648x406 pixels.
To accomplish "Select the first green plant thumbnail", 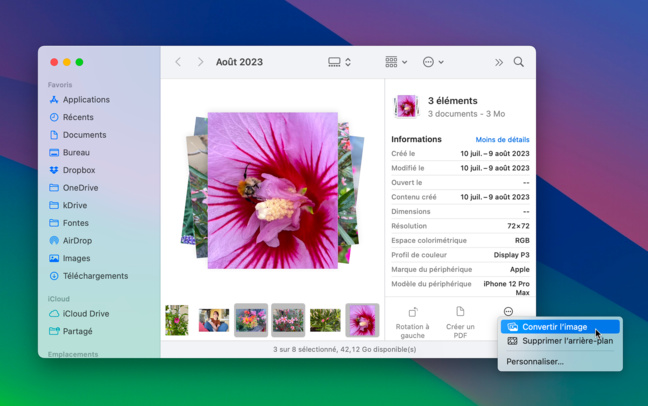I will [x=177, y=320].
